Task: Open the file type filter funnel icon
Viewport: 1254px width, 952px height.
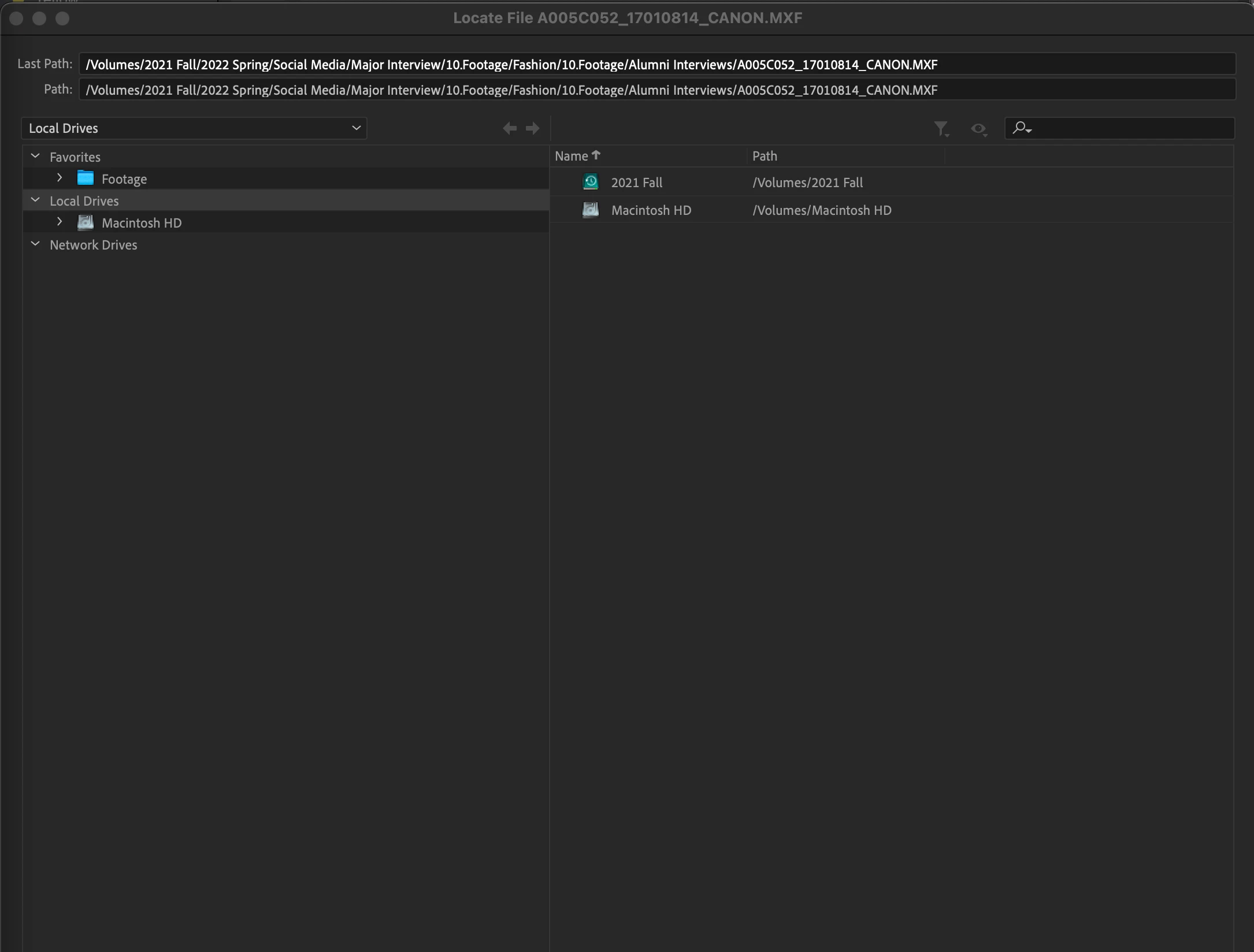Action: 940,128
